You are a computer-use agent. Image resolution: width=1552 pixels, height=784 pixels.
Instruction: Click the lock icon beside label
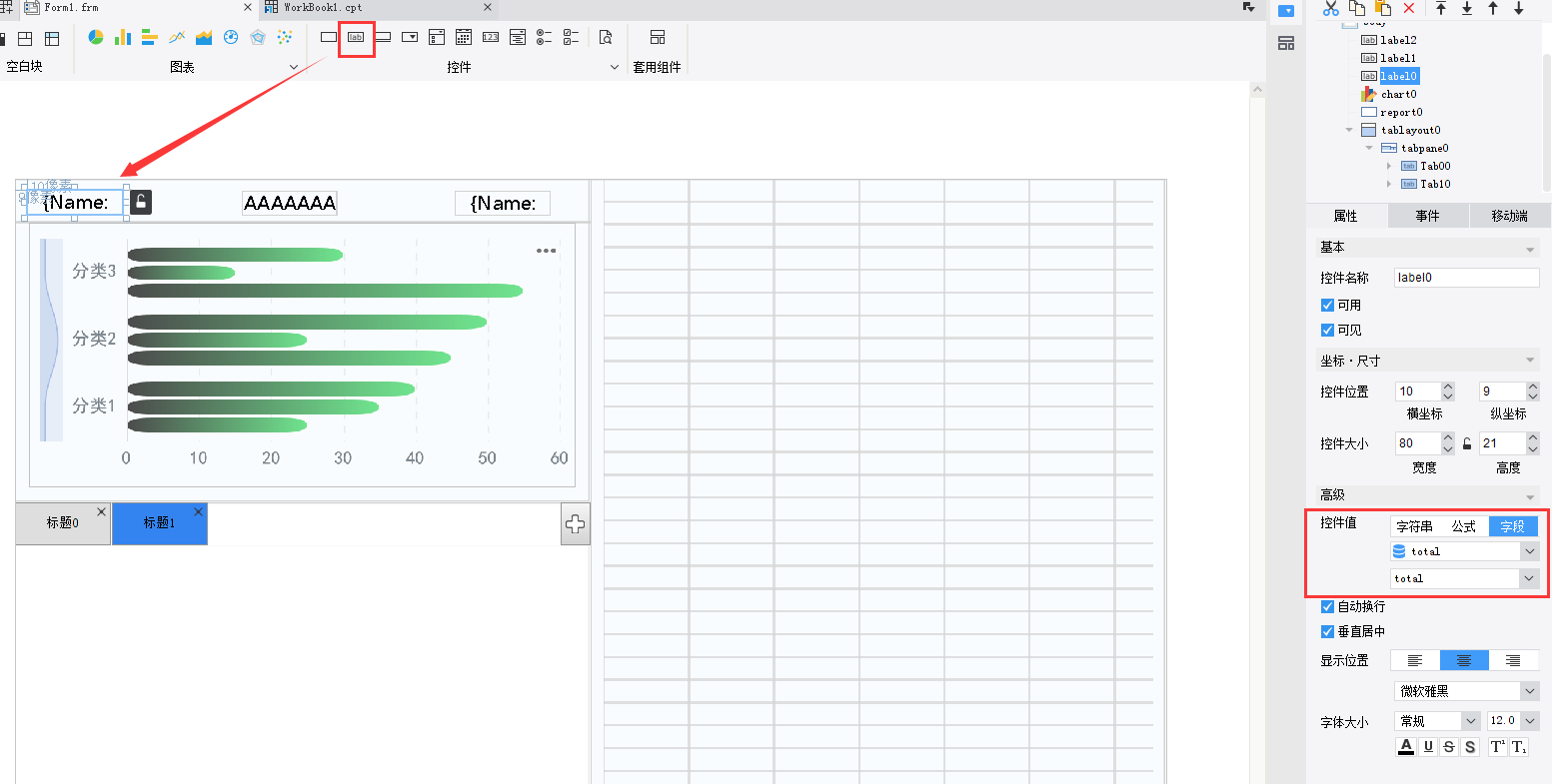tap(141, 202)
